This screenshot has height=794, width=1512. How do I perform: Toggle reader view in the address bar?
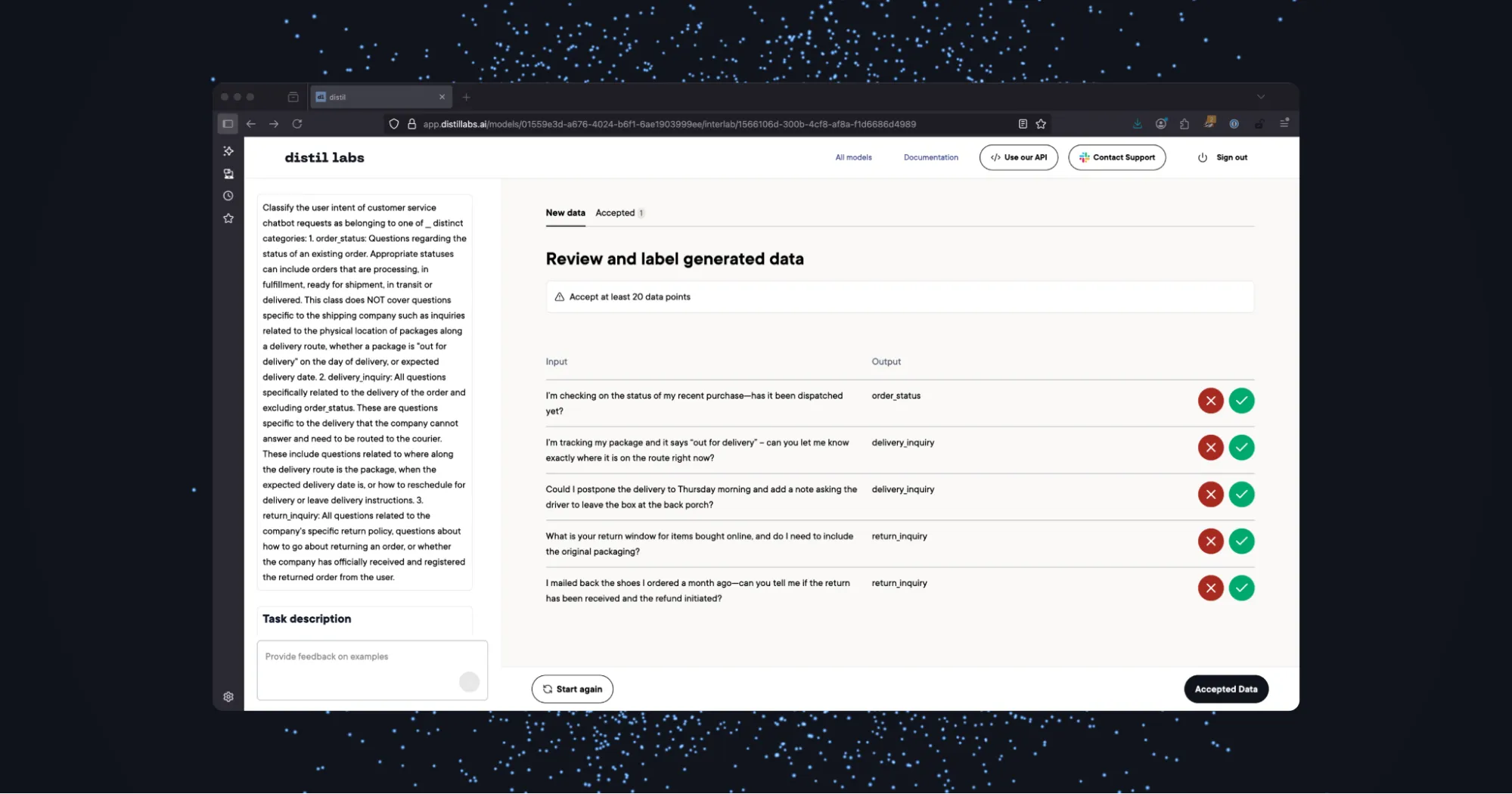click(1023, 124)
